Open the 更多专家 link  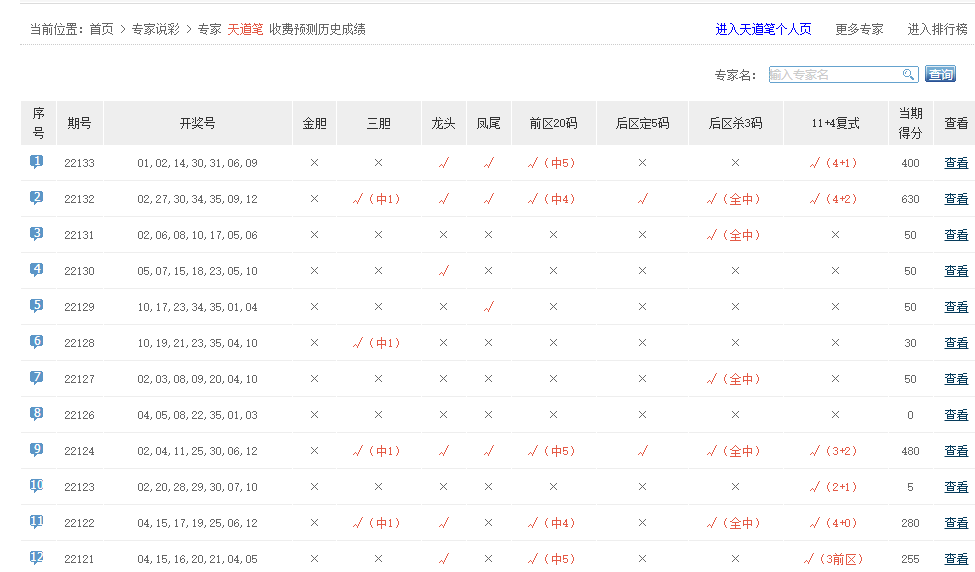coord(859,30)
